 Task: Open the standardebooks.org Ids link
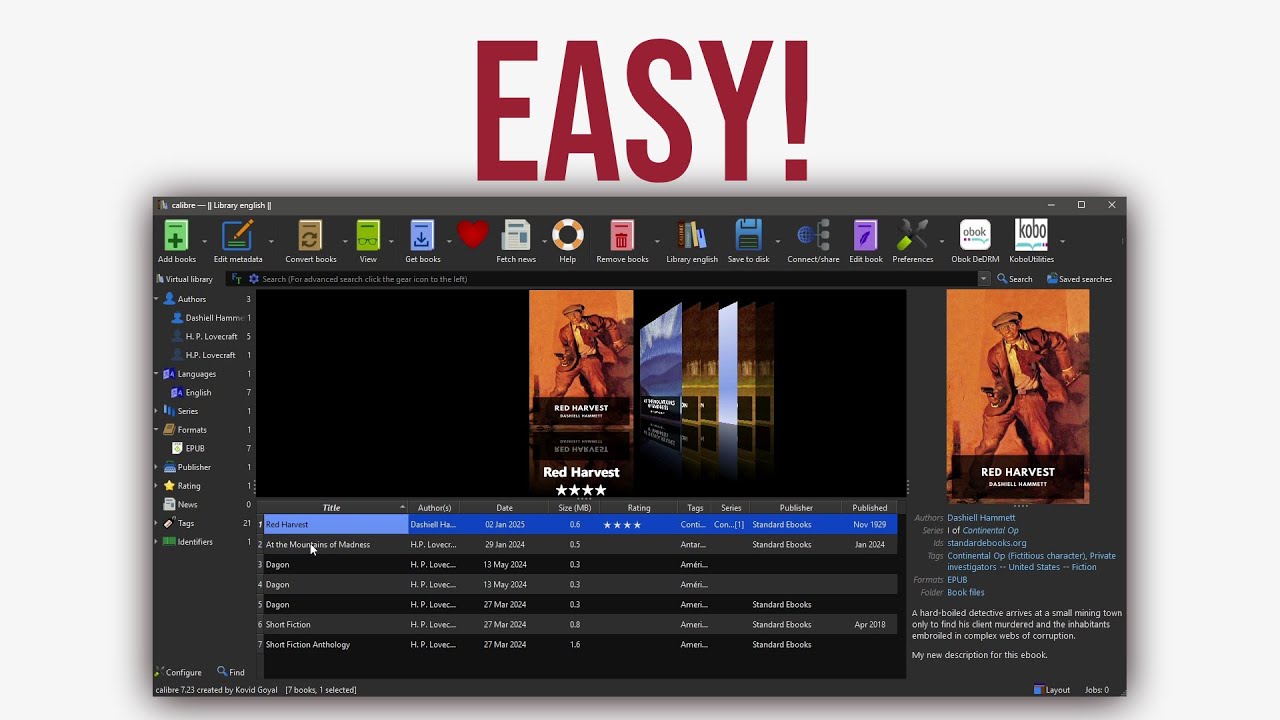(x=987, y=543)
